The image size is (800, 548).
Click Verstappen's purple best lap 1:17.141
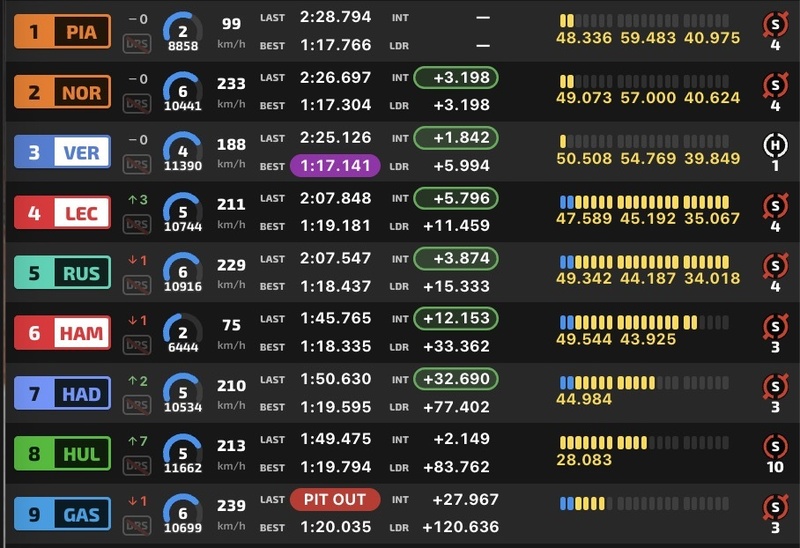click(x=335, y=166)
